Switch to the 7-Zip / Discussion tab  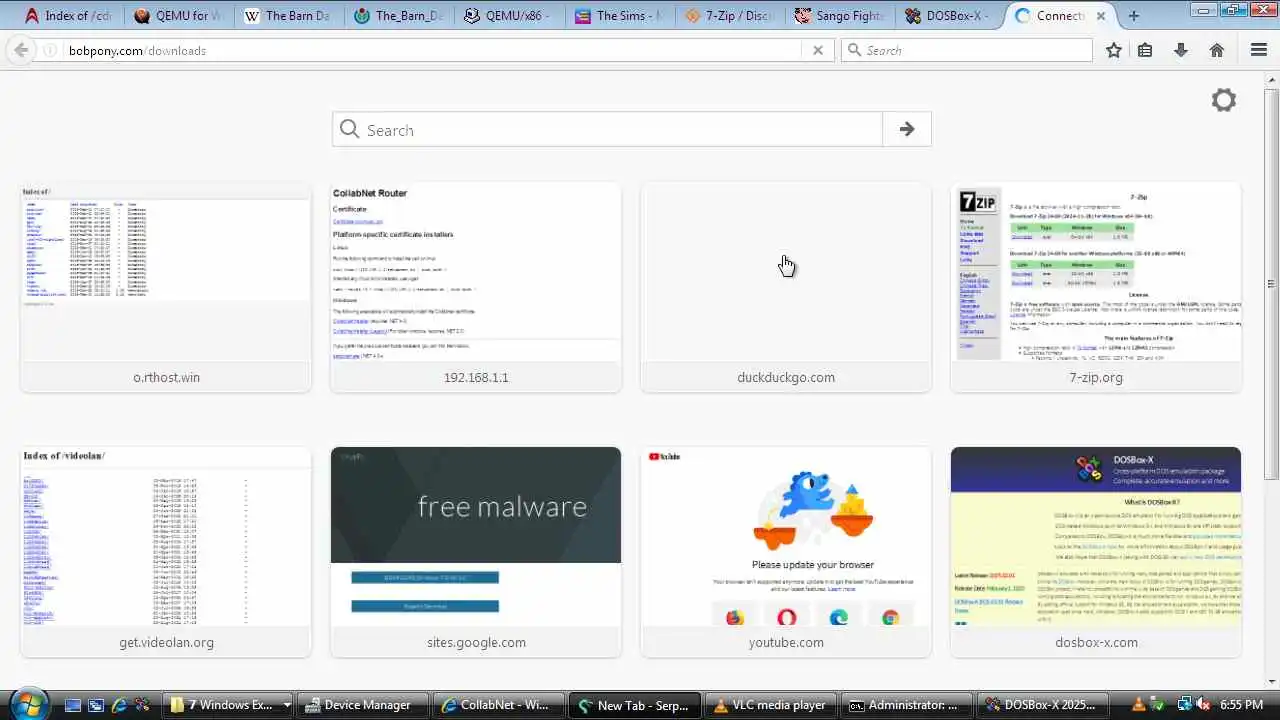(x=729, y=16)
